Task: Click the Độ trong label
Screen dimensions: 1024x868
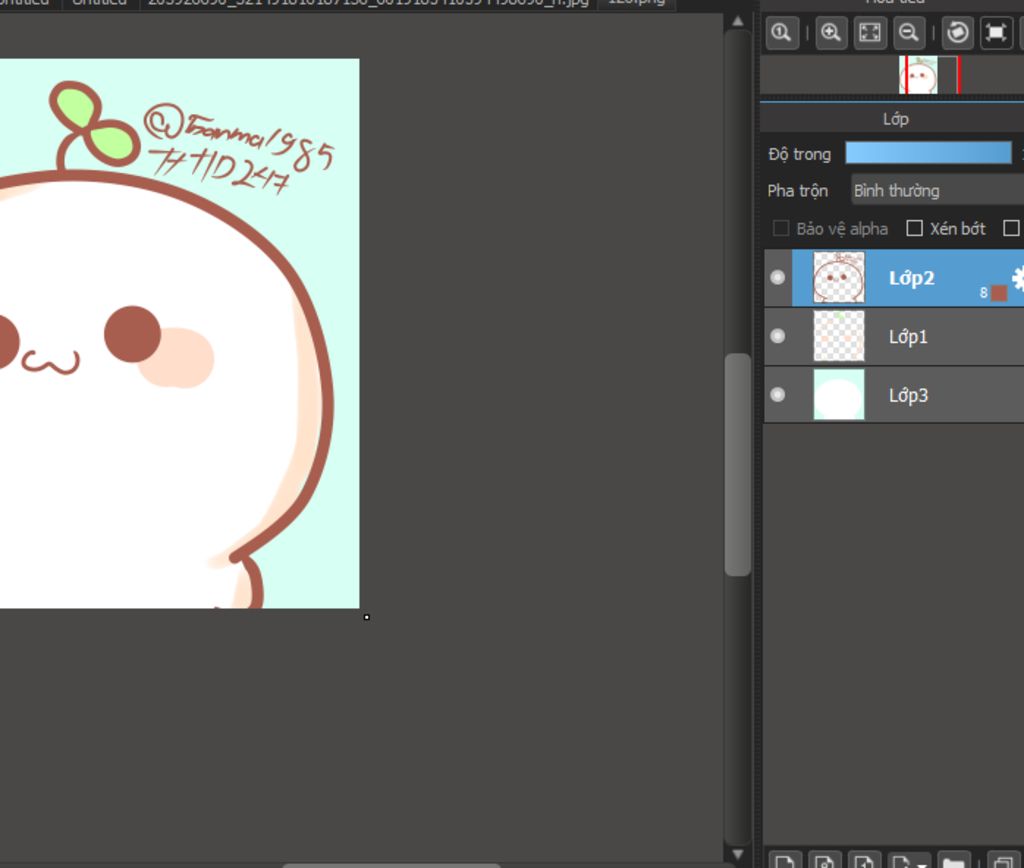Action: [x=800, y=154]
